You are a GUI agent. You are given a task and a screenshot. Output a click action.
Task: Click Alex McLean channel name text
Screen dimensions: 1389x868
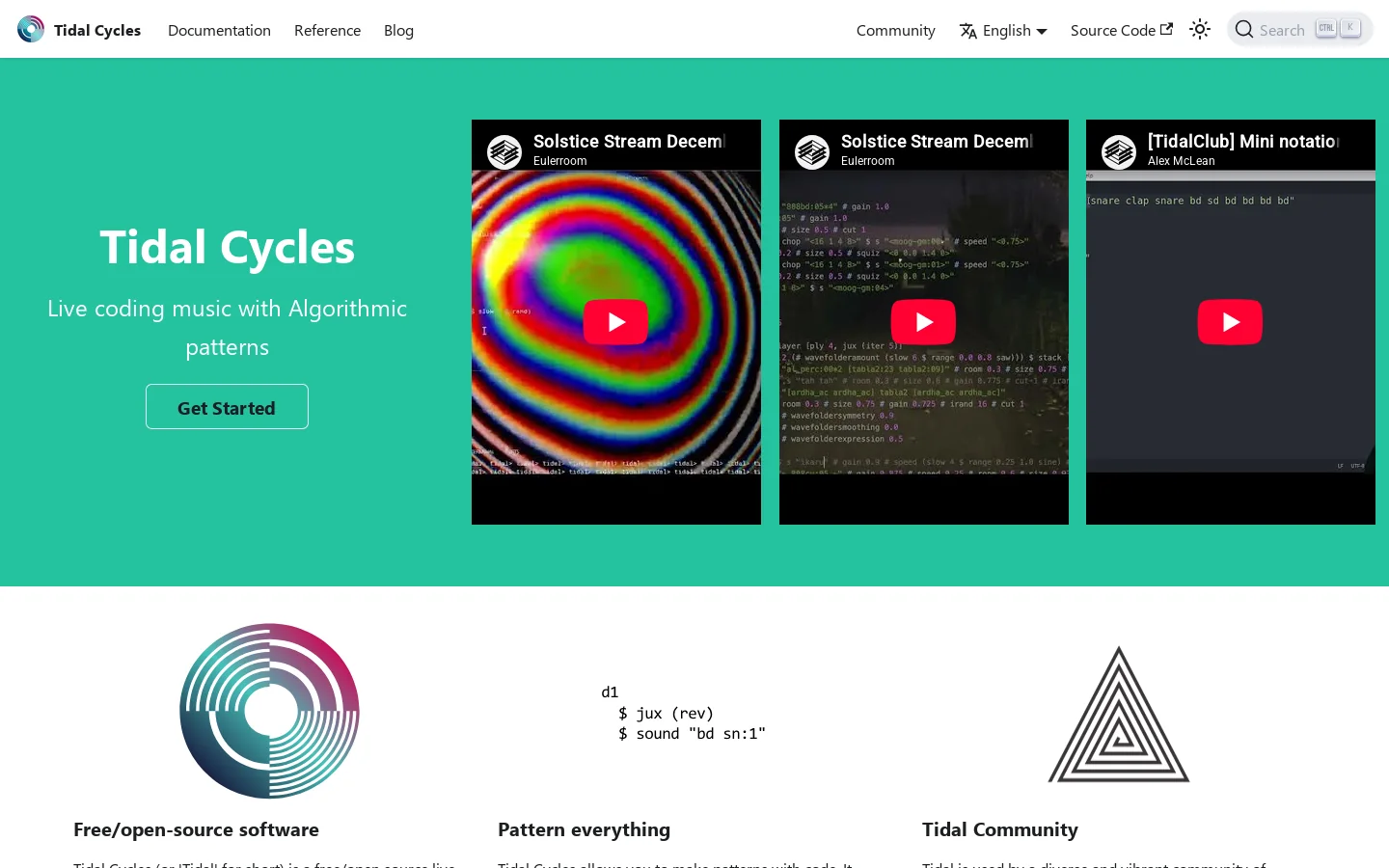click(x=1182, y=161)
